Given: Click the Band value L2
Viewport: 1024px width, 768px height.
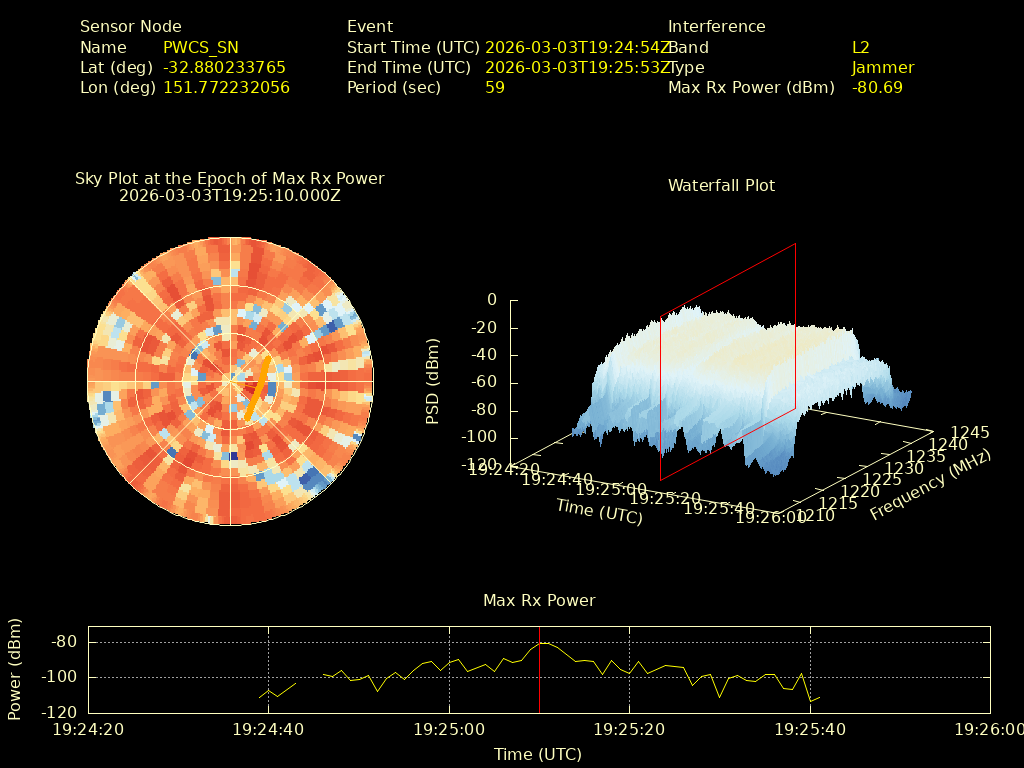Looking at the screenshot, I should (861, 47).
